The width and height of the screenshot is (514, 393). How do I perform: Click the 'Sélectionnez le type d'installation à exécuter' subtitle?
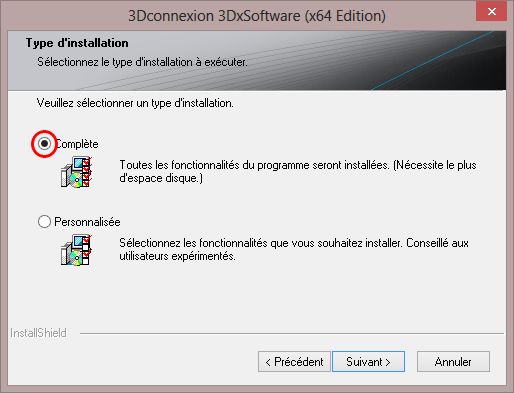142,62
